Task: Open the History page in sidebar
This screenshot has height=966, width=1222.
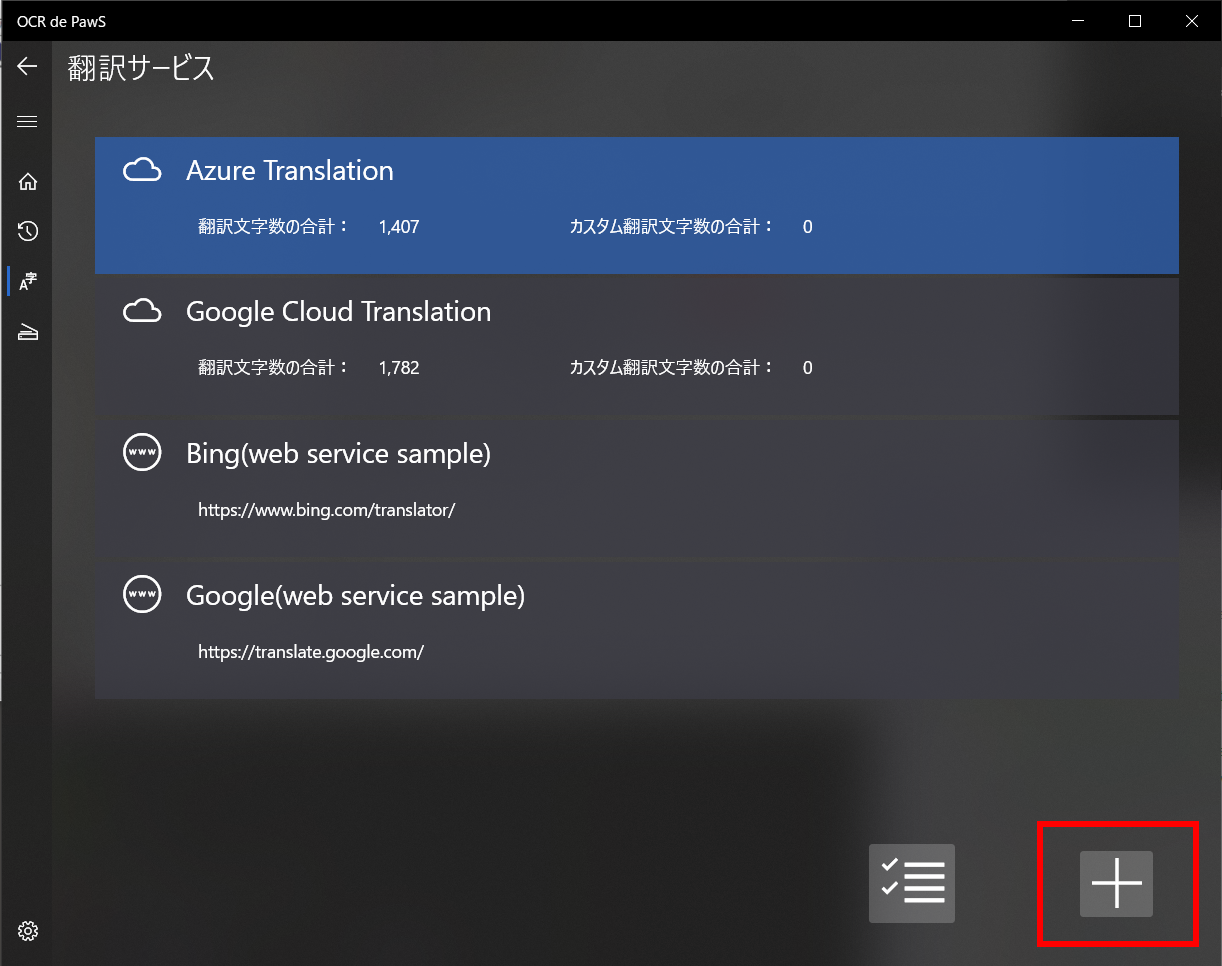Action: pyautogui.click(x=28, y=232)
